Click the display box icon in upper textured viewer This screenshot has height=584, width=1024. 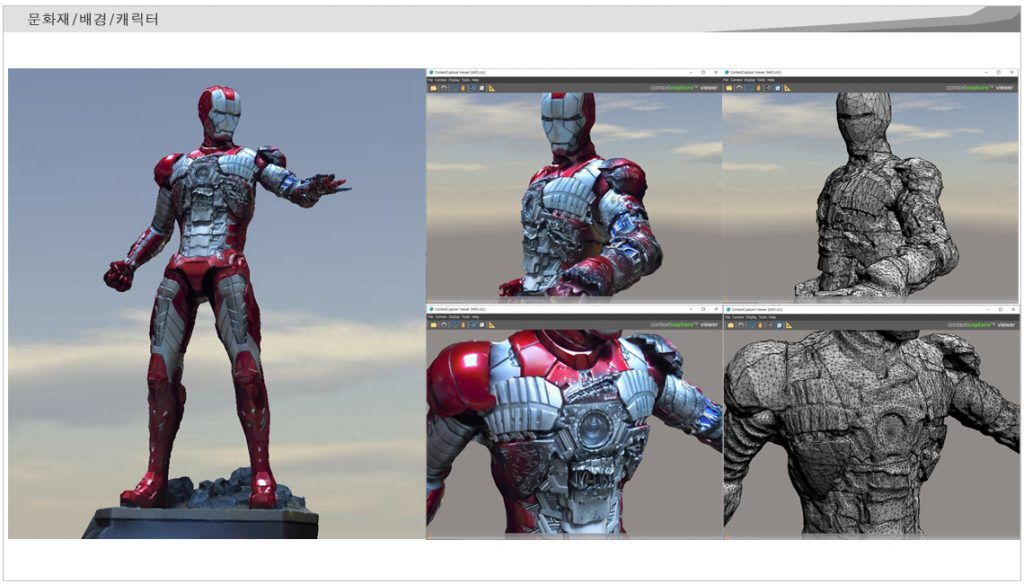482,88
